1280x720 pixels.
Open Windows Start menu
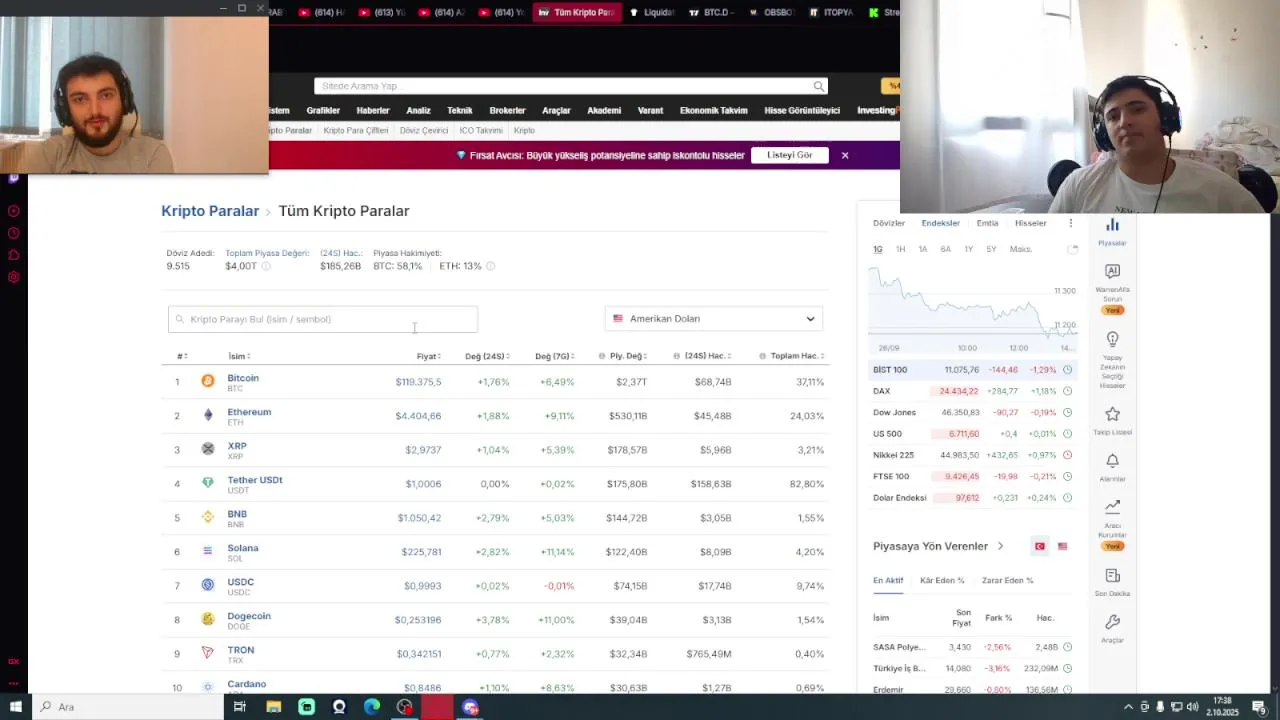pos(15,707)
